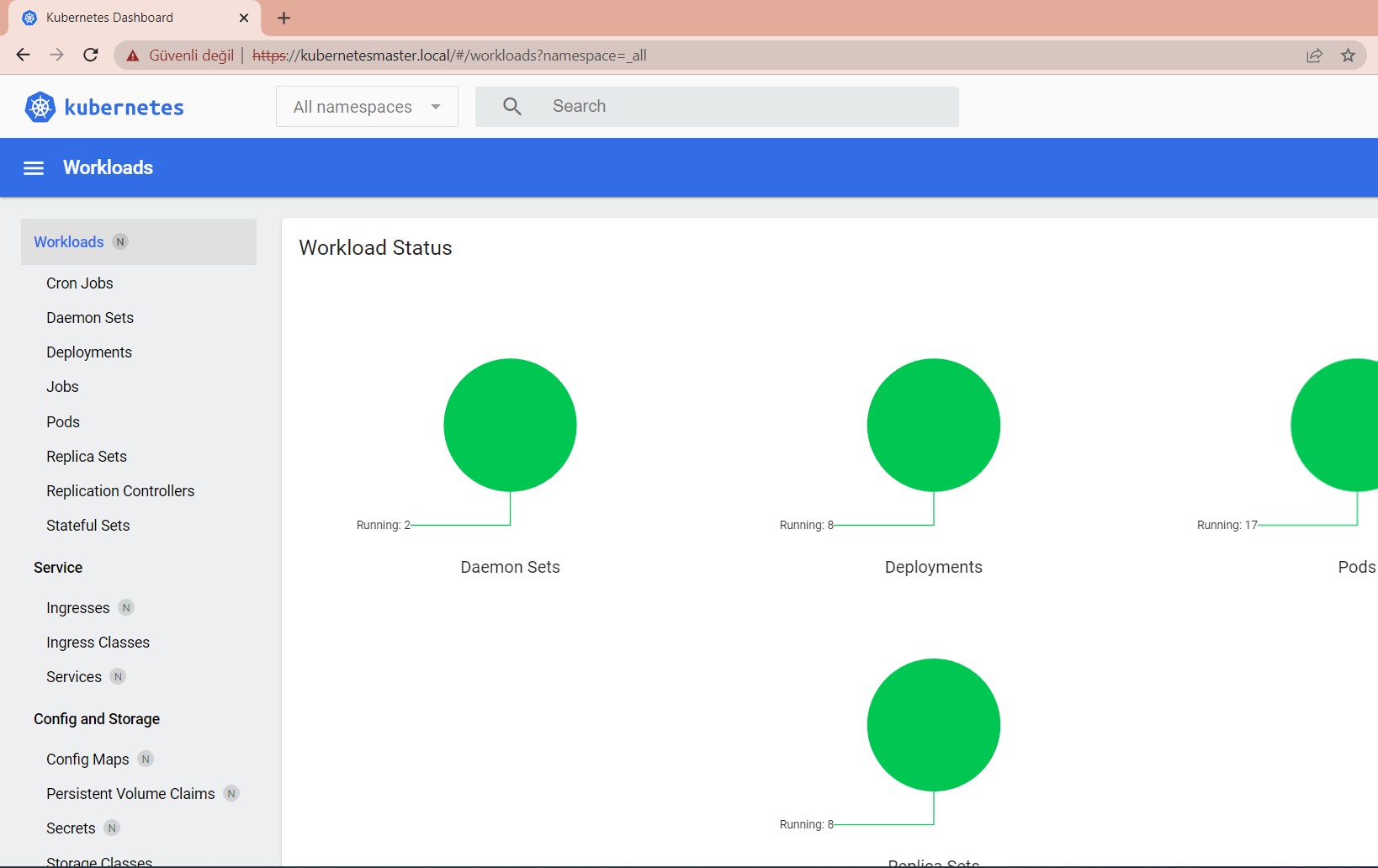The image size is (1378, 868).
Task: Open Replica Sets in sidebar
Action: tap(87, 457)
